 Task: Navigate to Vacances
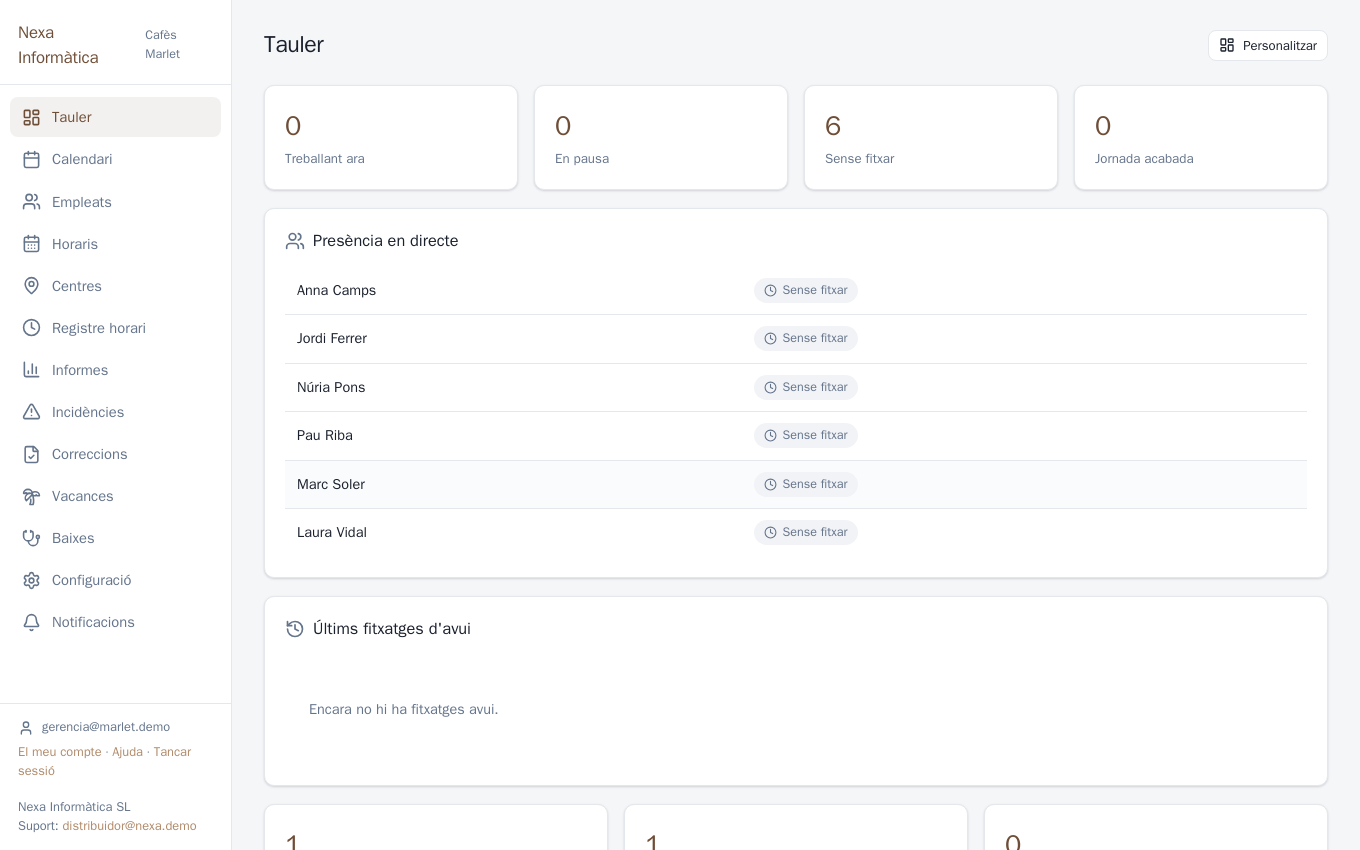pyautogui.click(x=115, y=496)
